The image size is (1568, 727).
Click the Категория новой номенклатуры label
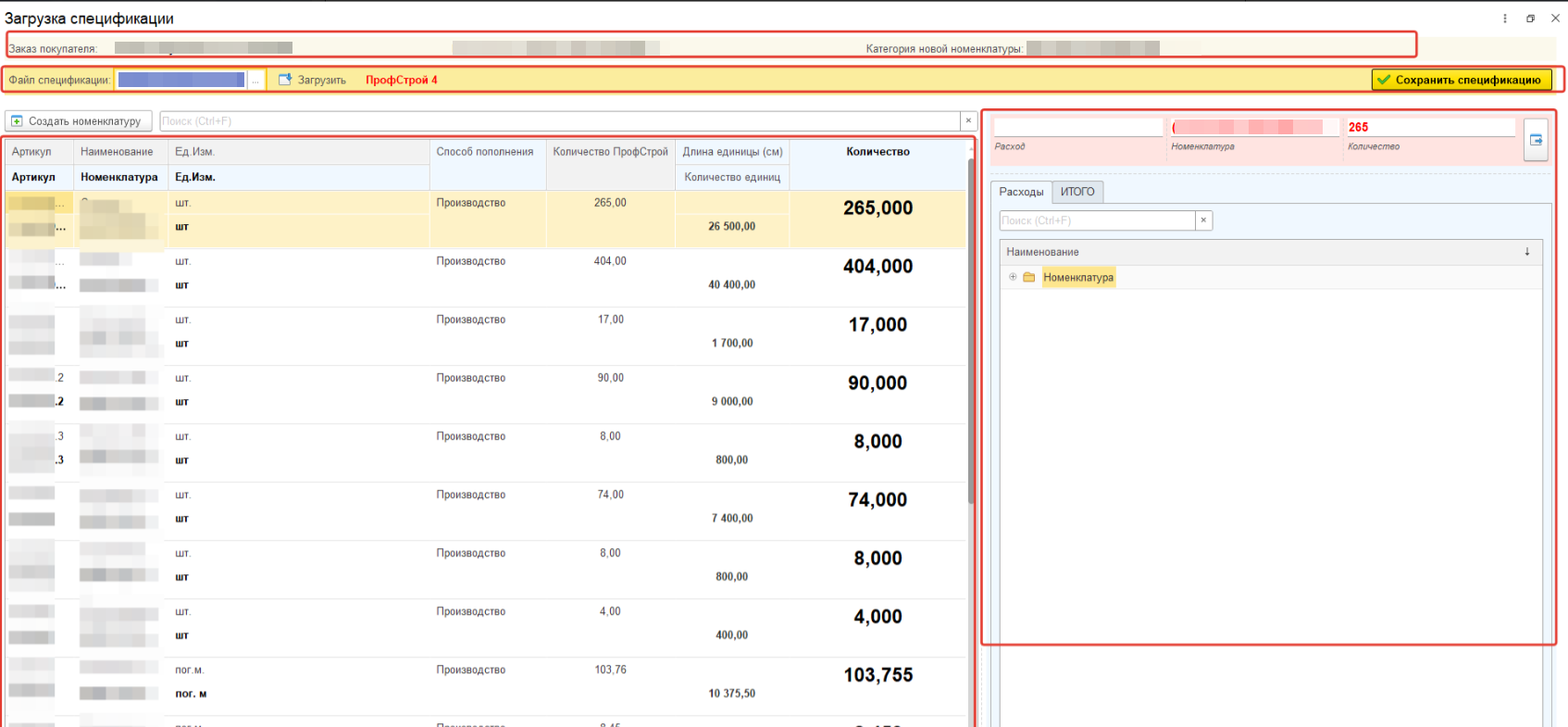[944, 49]
